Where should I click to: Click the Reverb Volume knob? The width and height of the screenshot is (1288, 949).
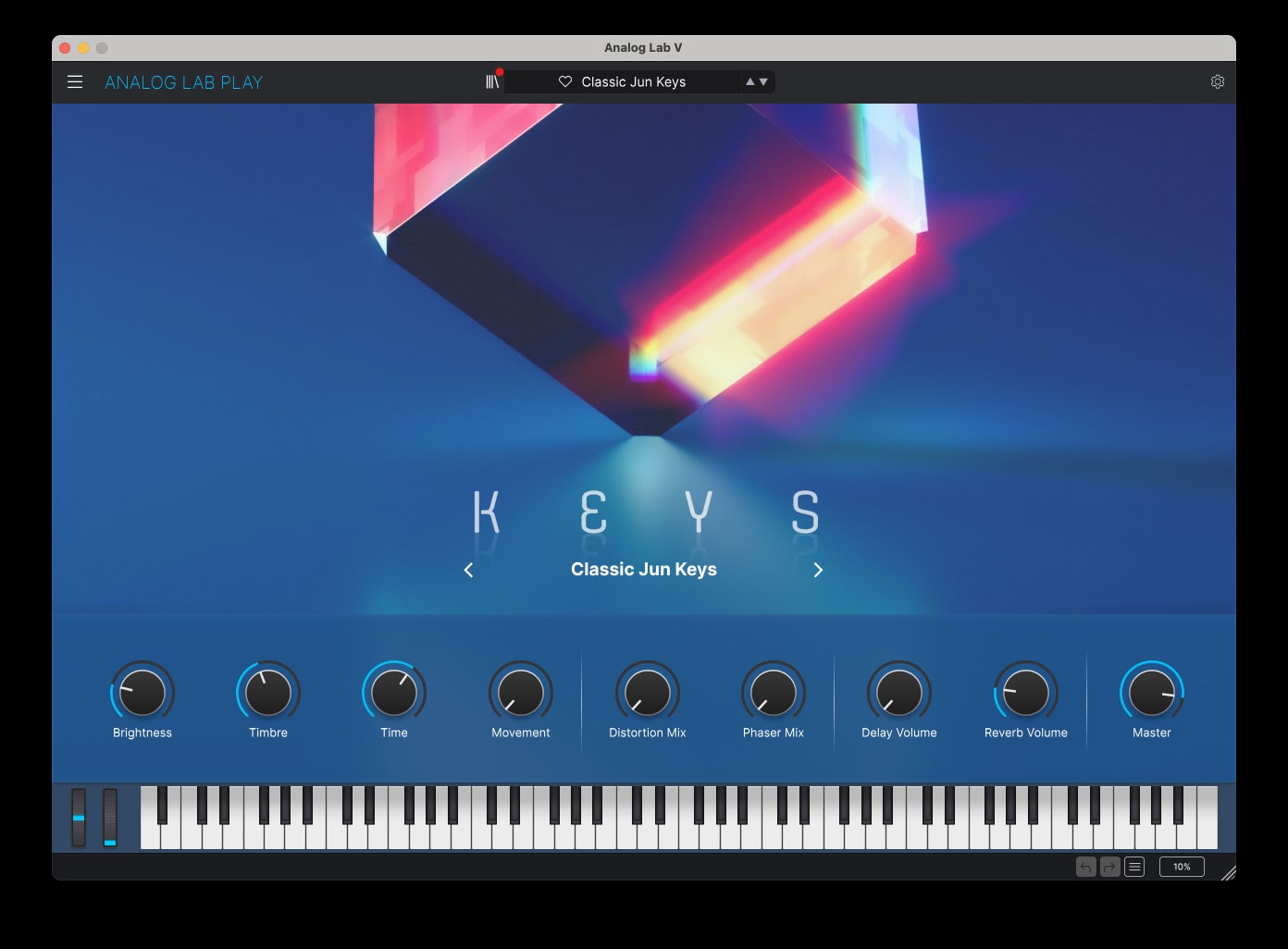tap(1026, 692)
